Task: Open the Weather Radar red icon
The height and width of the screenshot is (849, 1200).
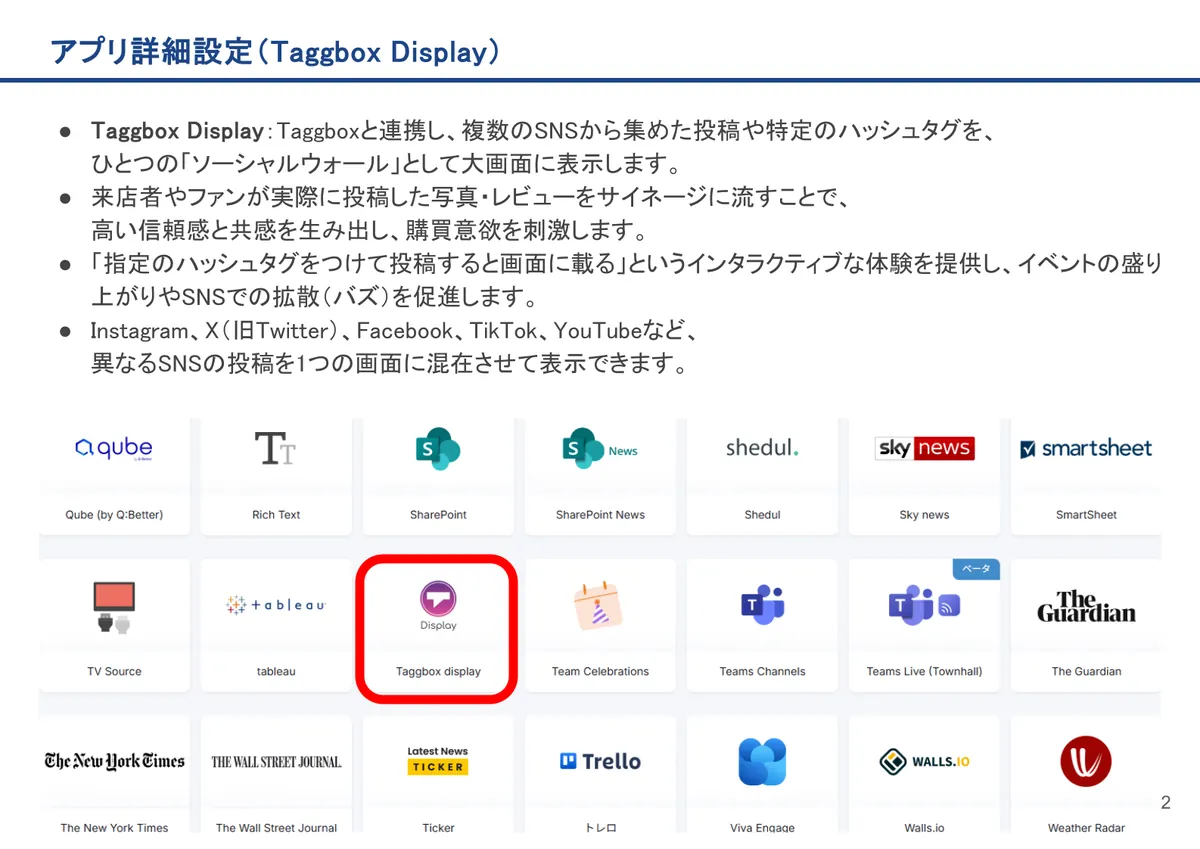Action: click(1086, 761)
